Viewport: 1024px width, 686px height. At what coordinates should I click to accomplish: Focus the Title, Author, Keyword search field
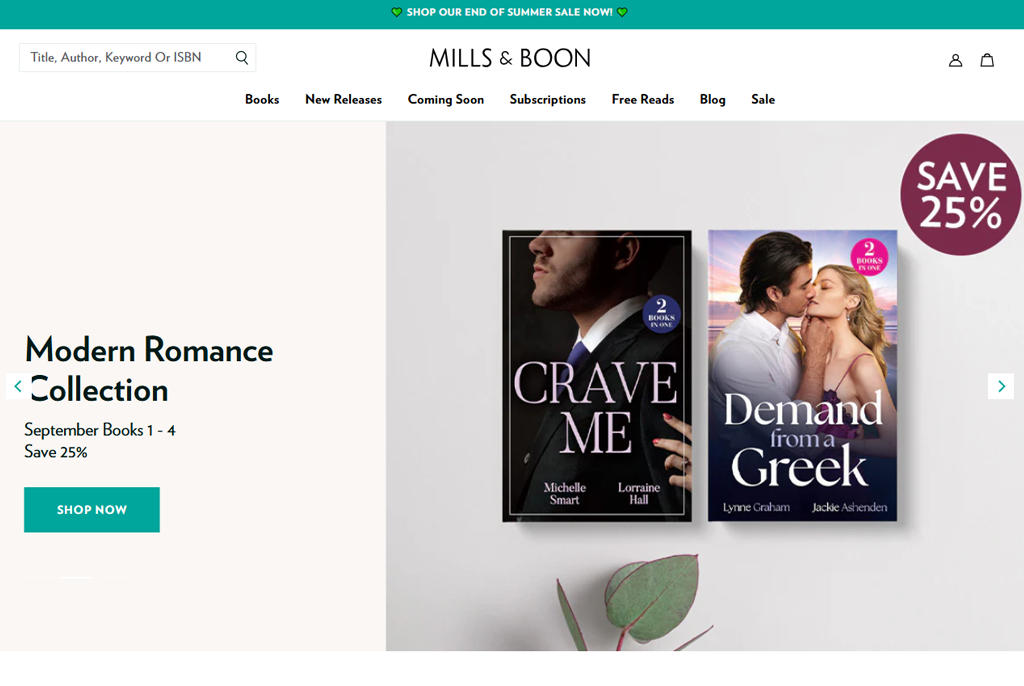point(137,57)
